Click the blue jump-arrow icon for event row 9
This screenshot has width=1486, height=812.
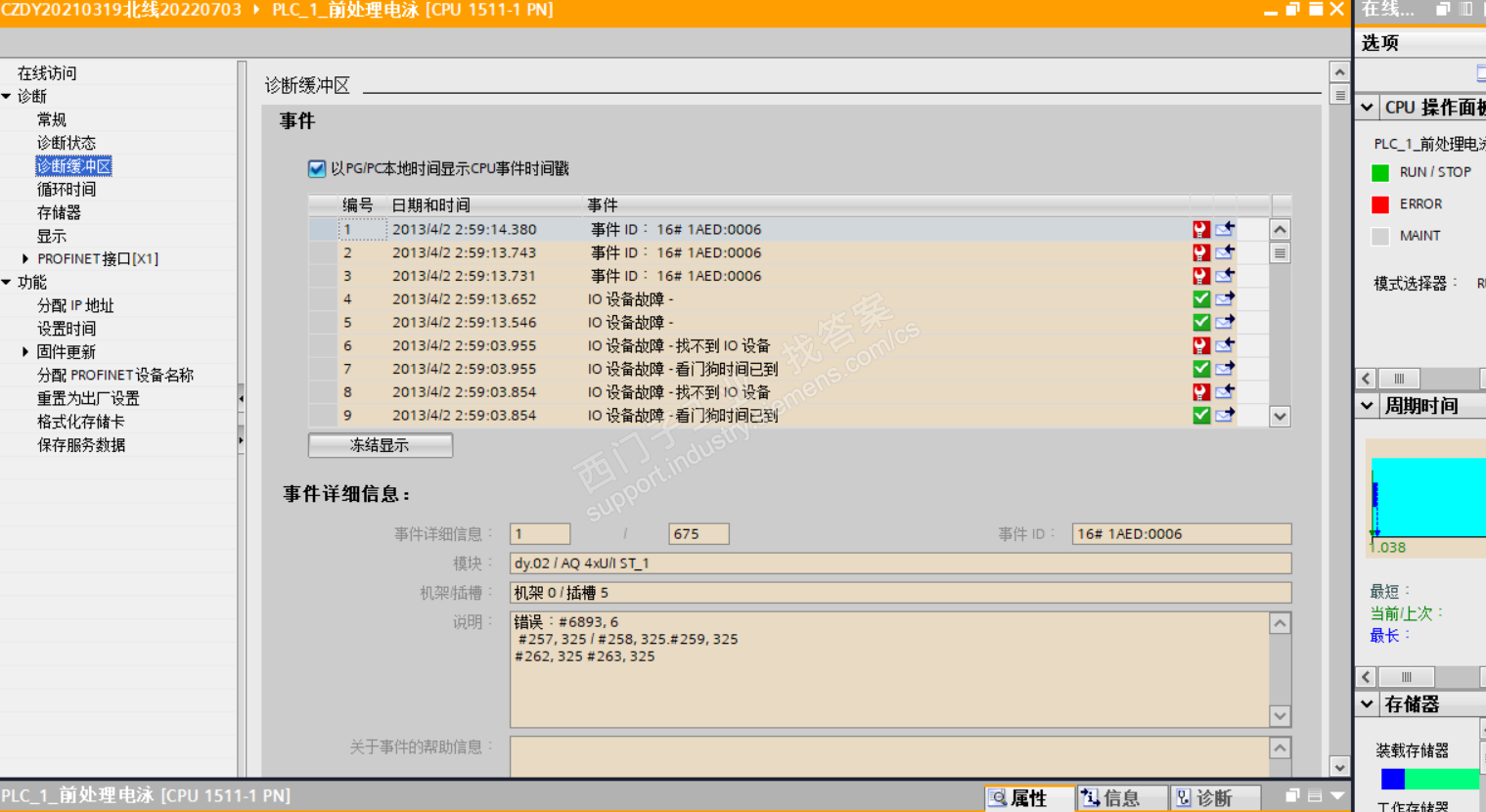click(1225, 415)
